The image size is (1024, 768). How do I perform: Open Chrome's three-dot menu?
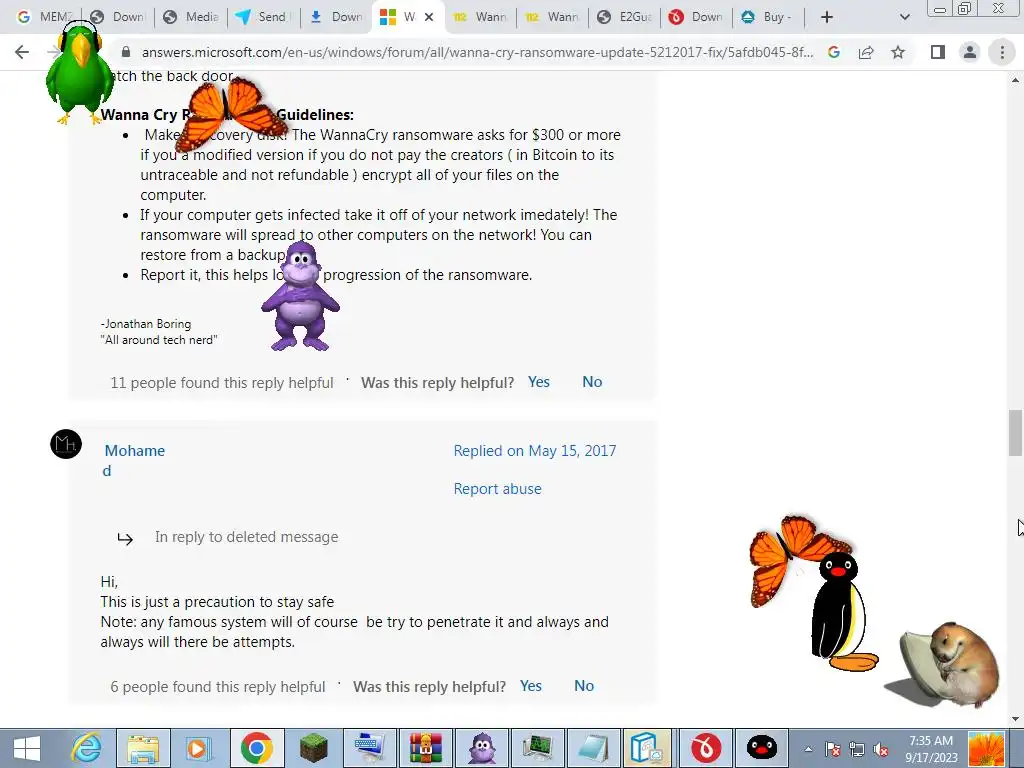click(x=1002, y=52)
